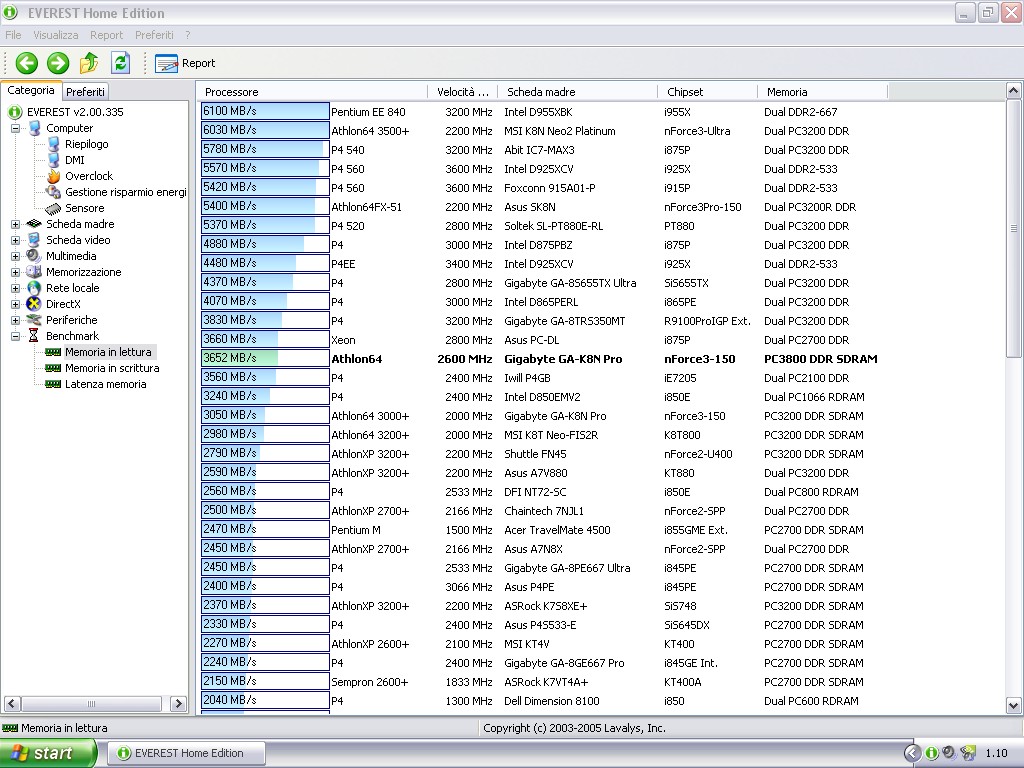1024x768 pixels.
Task: Click EVEREST Home Edition taskbar button
Action: tap(187, 753)
